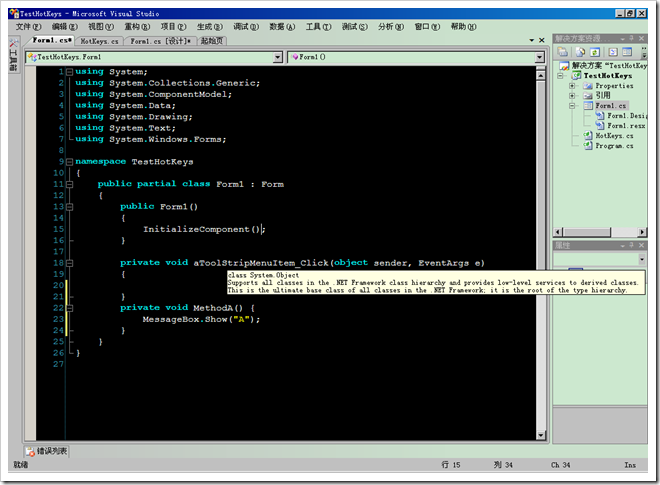This screenshot has height=485, width=660.
Task: Click the Properties icon in Solution Explorer toolbar
Action: (x=563, y=52)
